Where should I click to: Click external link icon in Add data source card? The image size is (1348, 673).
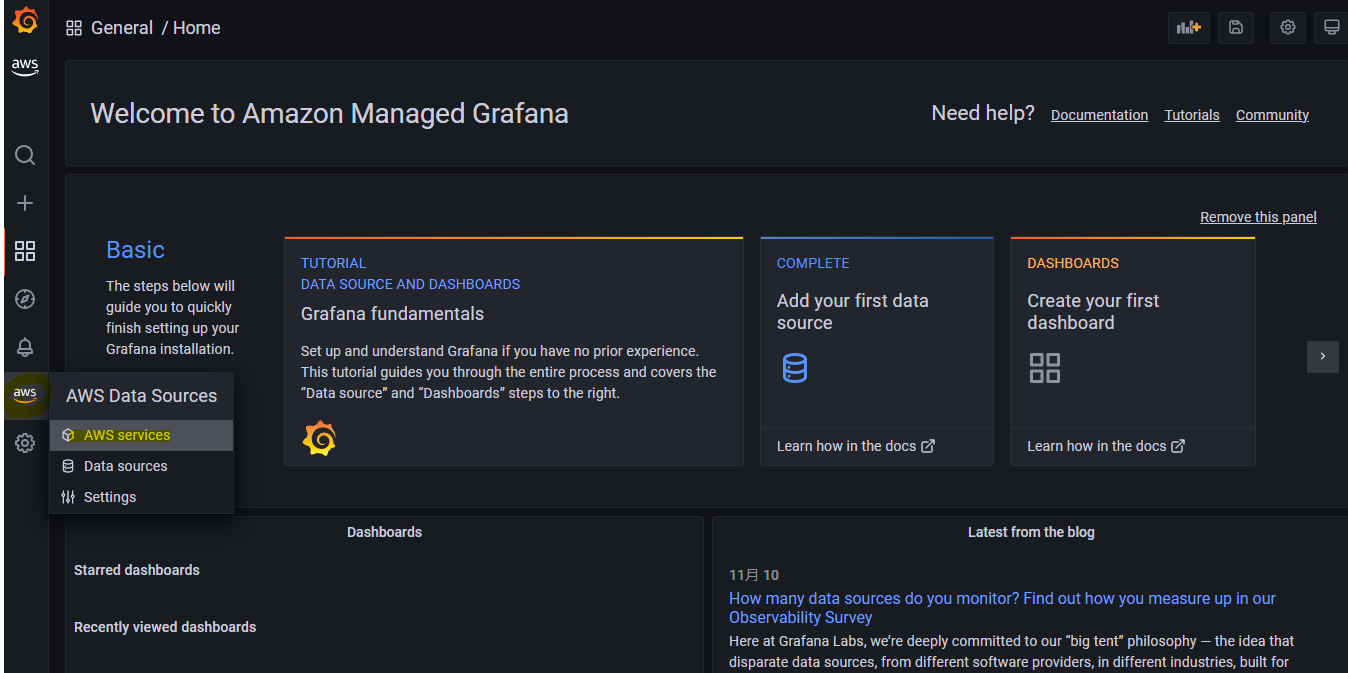tap(928, 446)
